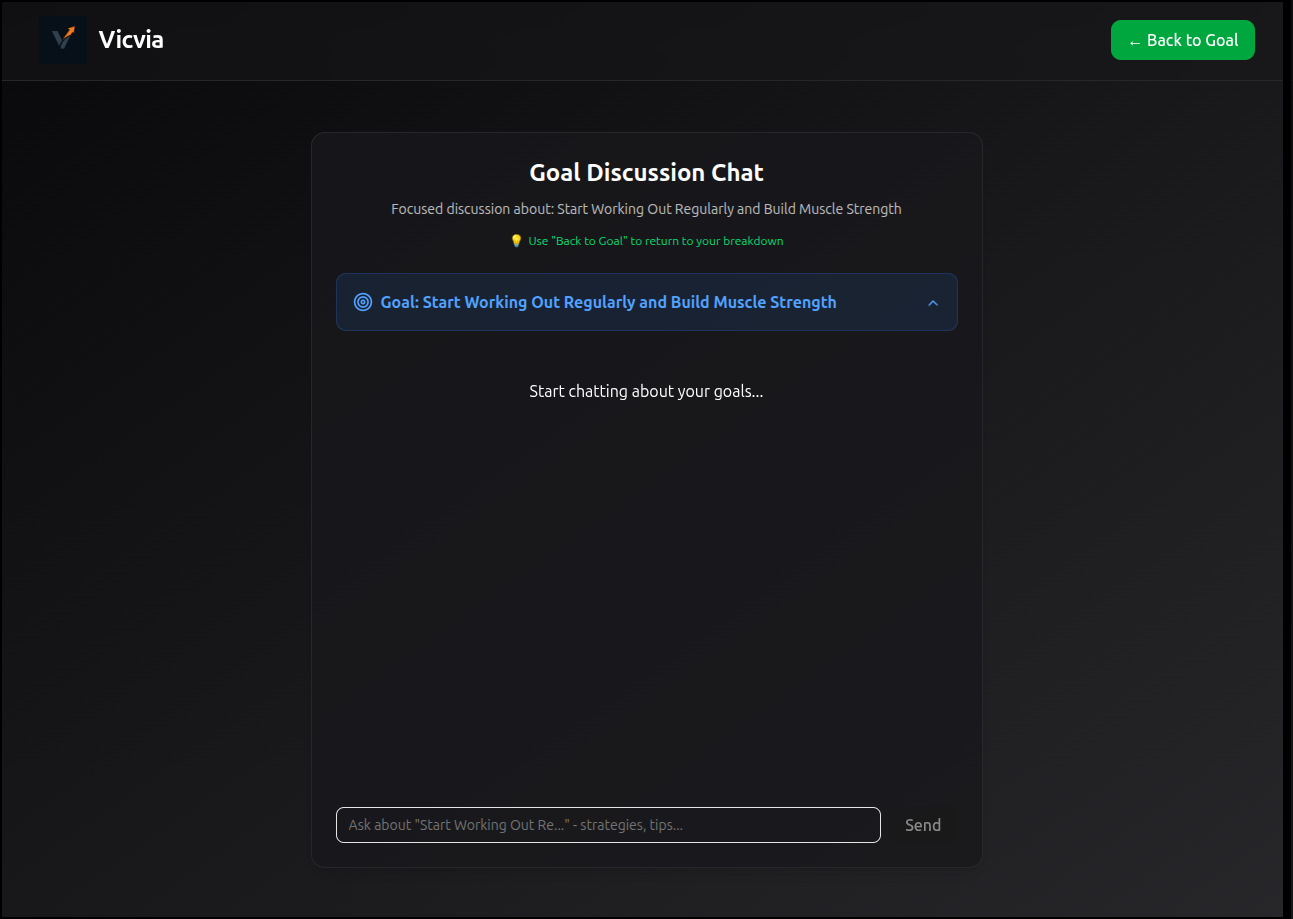The height and width of the screenshot is (919, 1293).
Task: Click the Start chatting about your goals placeholder
Action: 646,391
